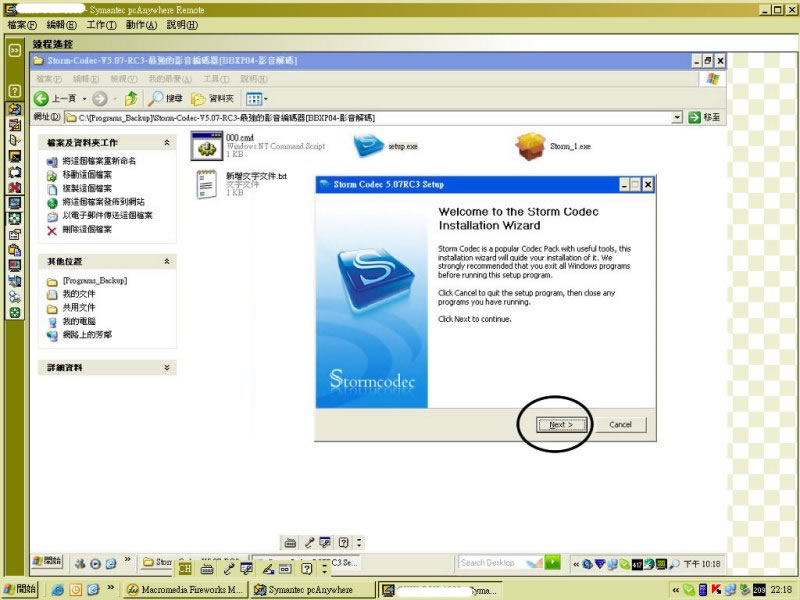Open the Back button history dropdown arrow
This screenshot has width=800, height=600.
(85, 98)
